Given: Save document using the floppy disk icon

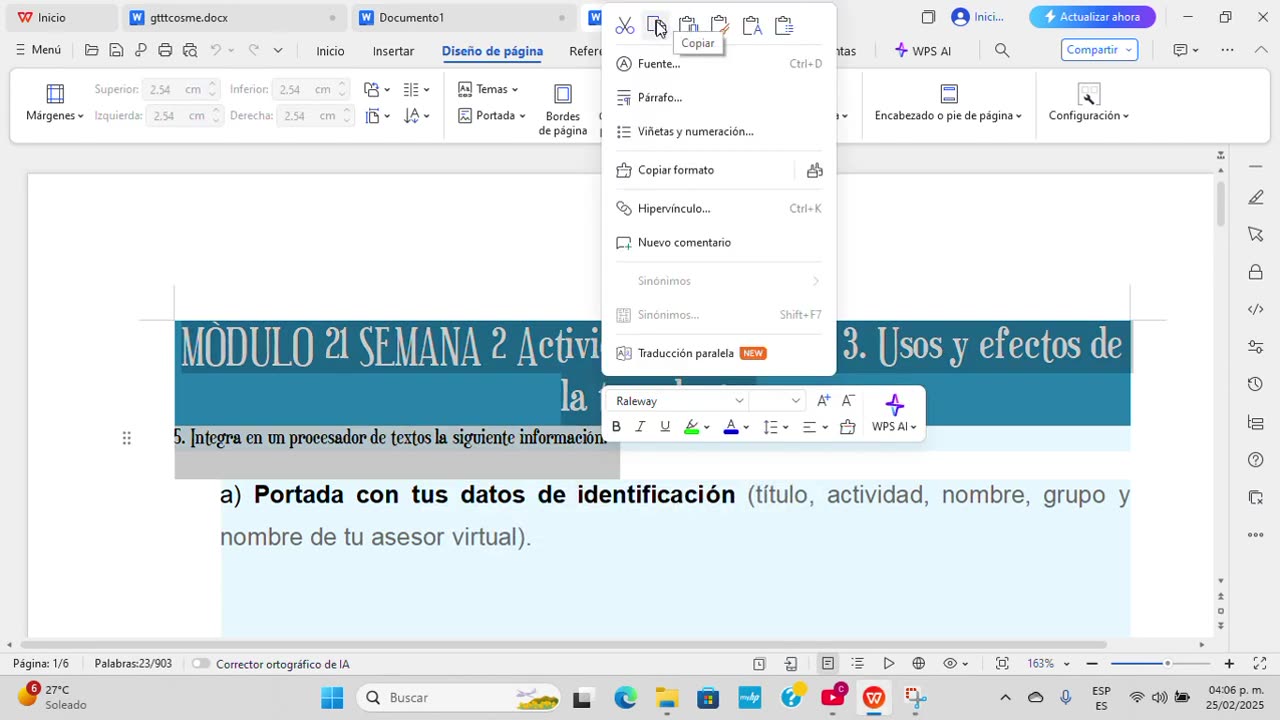Looking at the screenshot, I should 116,50.
